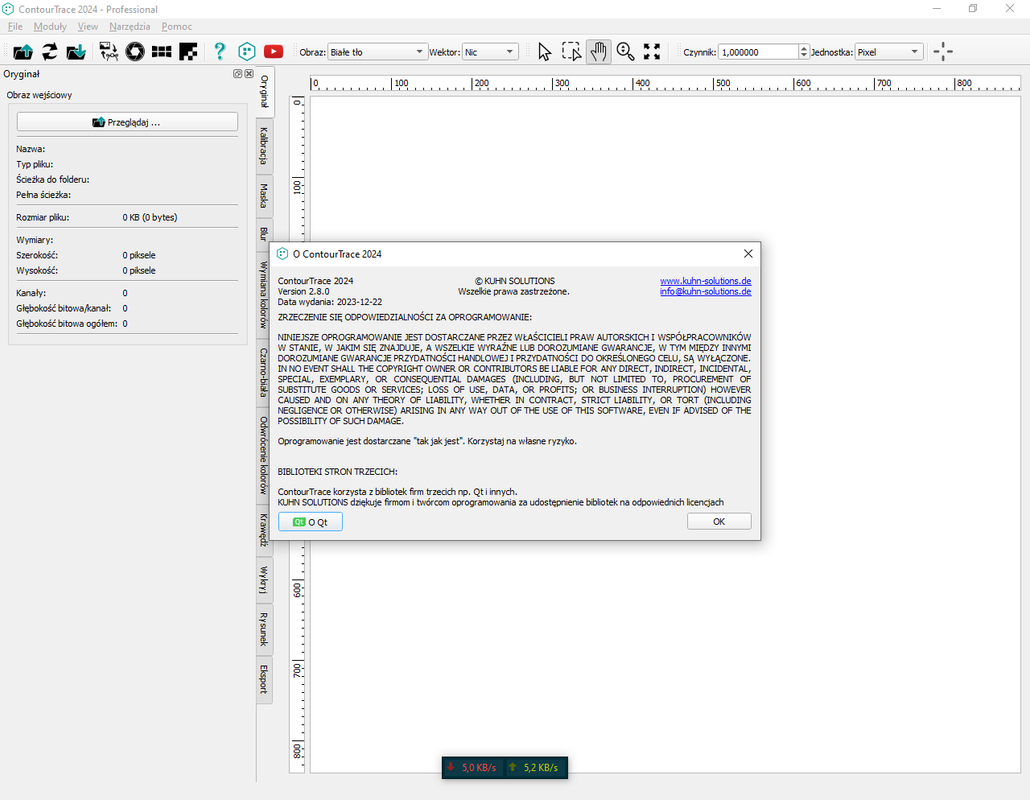The height and width of the screenshot is (800, 1030).
Task: Click the 'Rozmiar pliku:' label
Action: [43, 217]
